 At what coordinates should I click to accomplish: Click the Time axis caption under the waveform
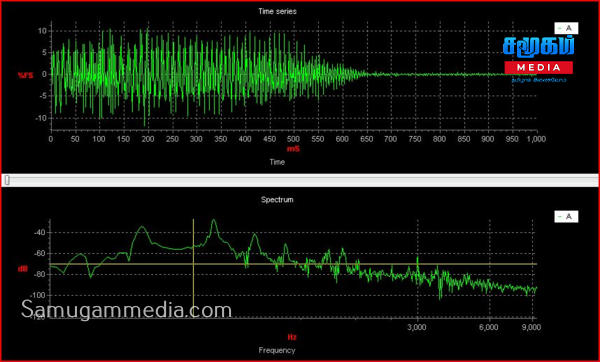pyautogui.click(x=277, y=162)
